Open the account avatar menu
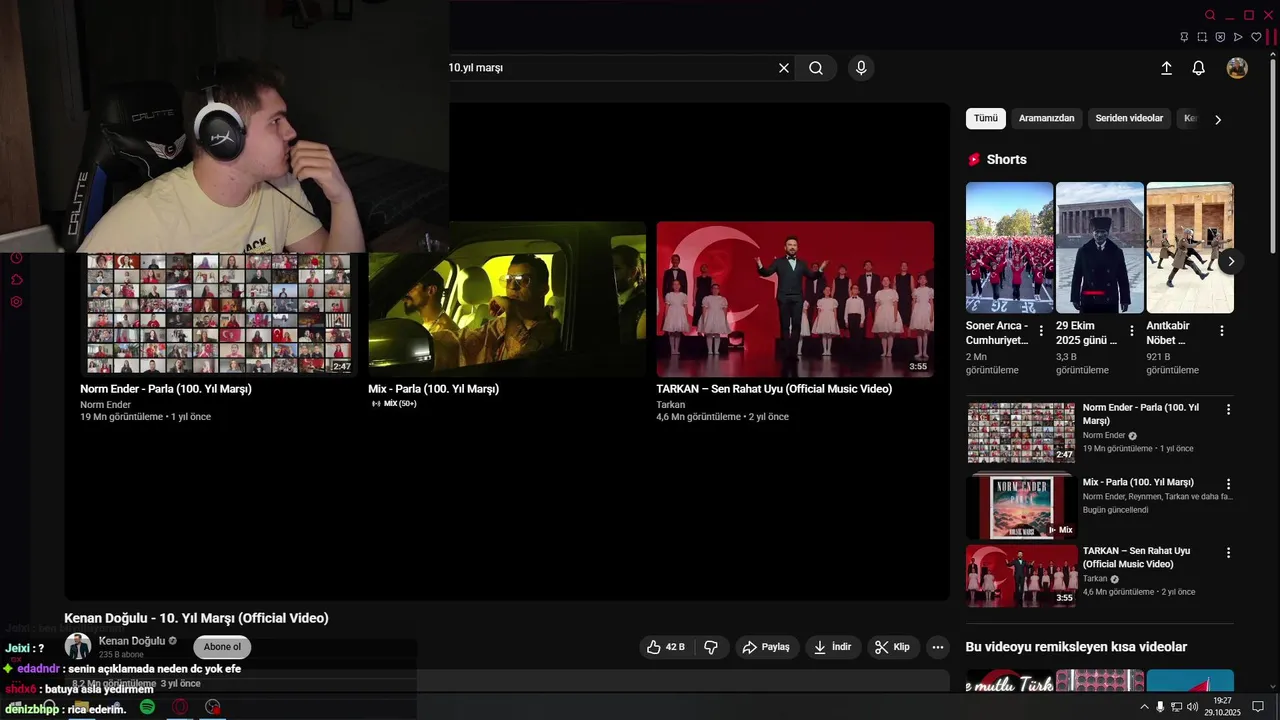1280x720 pixels. tap(1237, 68)
